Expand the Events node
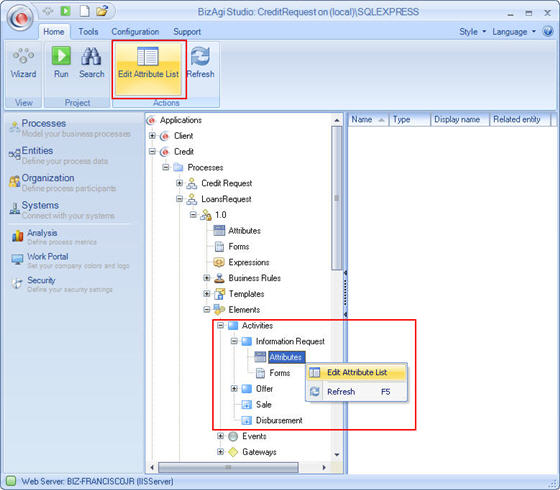 [x=221, y=436]
